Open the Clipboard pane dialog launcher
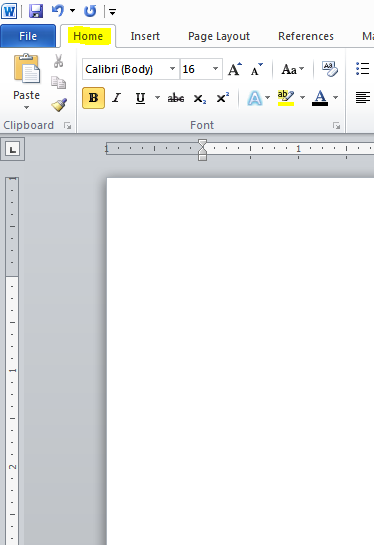 pyautogui.click(x=68, y=125)
